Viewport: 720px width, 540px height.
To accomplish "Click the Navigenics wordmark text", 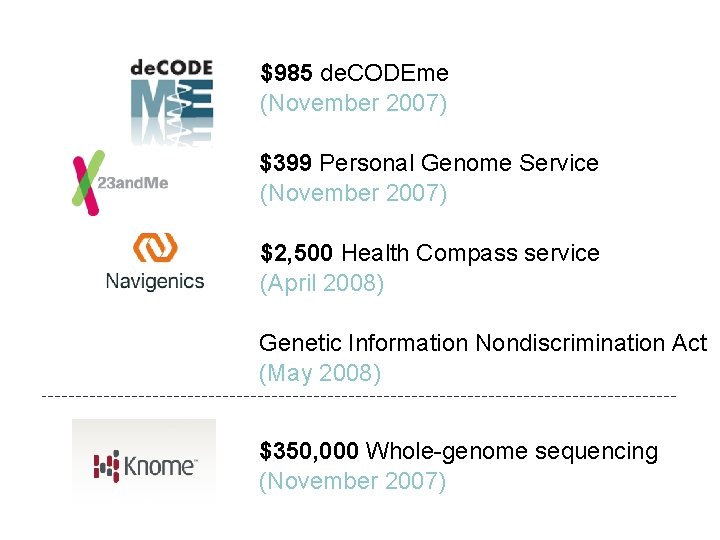I will [155, 281].
